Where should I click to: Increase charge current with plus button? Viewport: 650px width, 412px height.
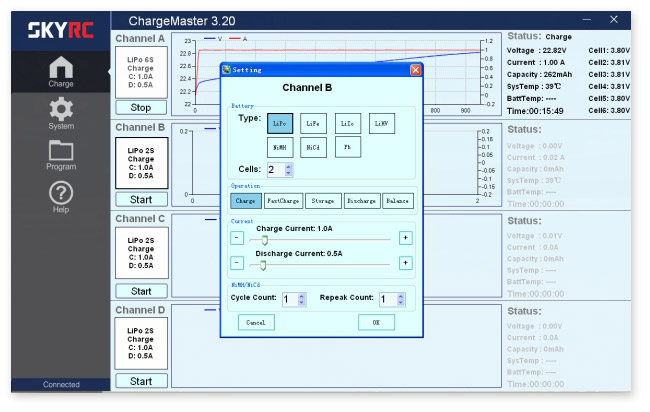(405, 238)
